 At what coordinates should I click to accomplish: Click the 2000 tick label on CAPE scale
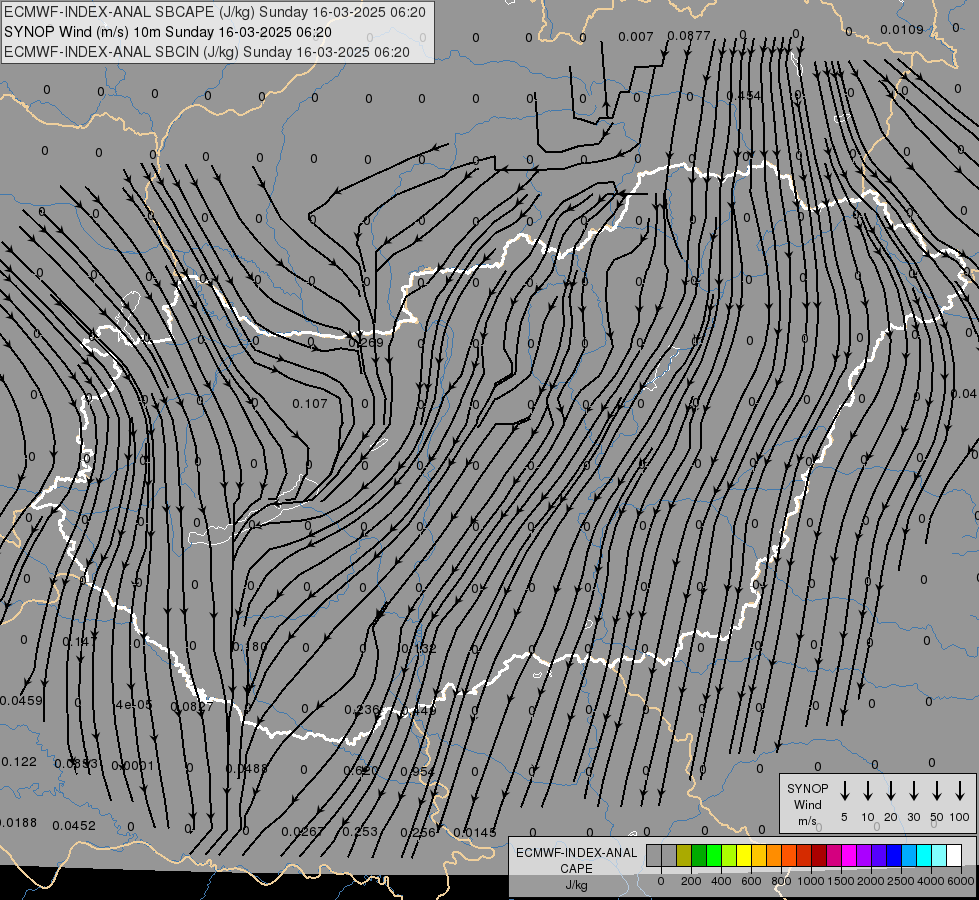[x=871, y=881]
